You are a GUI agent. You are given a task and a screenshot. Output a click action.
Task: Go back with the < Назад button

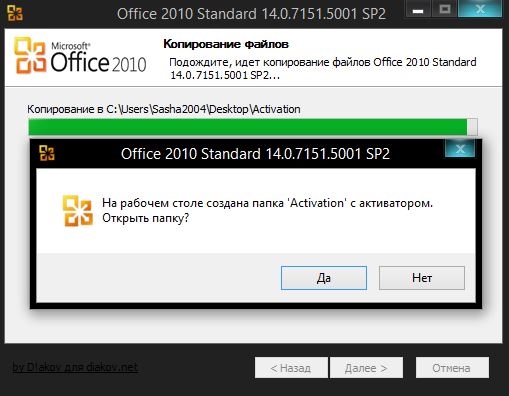coord(291,368)
